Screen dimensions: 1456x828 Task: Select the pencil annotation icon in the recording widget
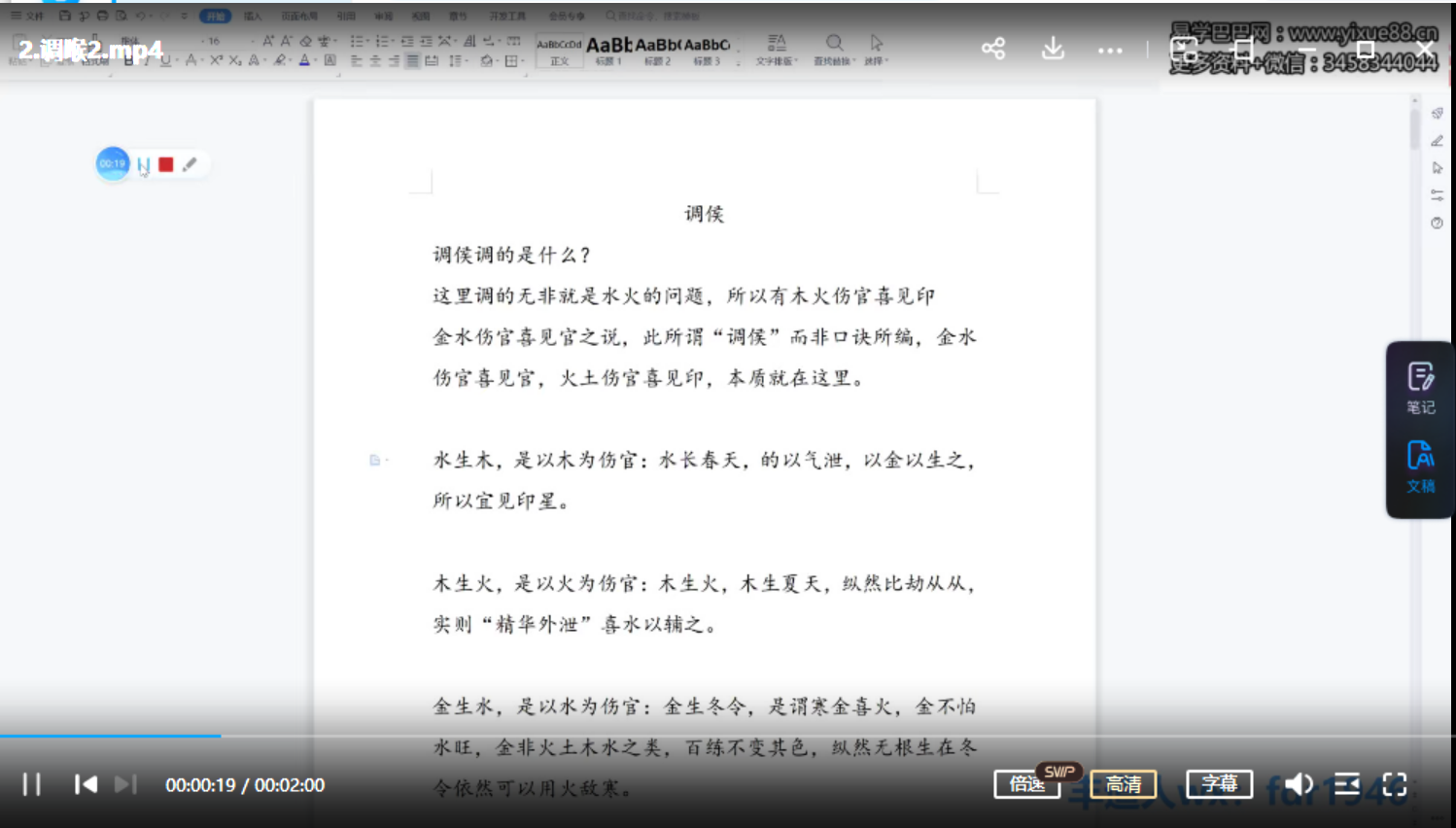click(190, 163)
